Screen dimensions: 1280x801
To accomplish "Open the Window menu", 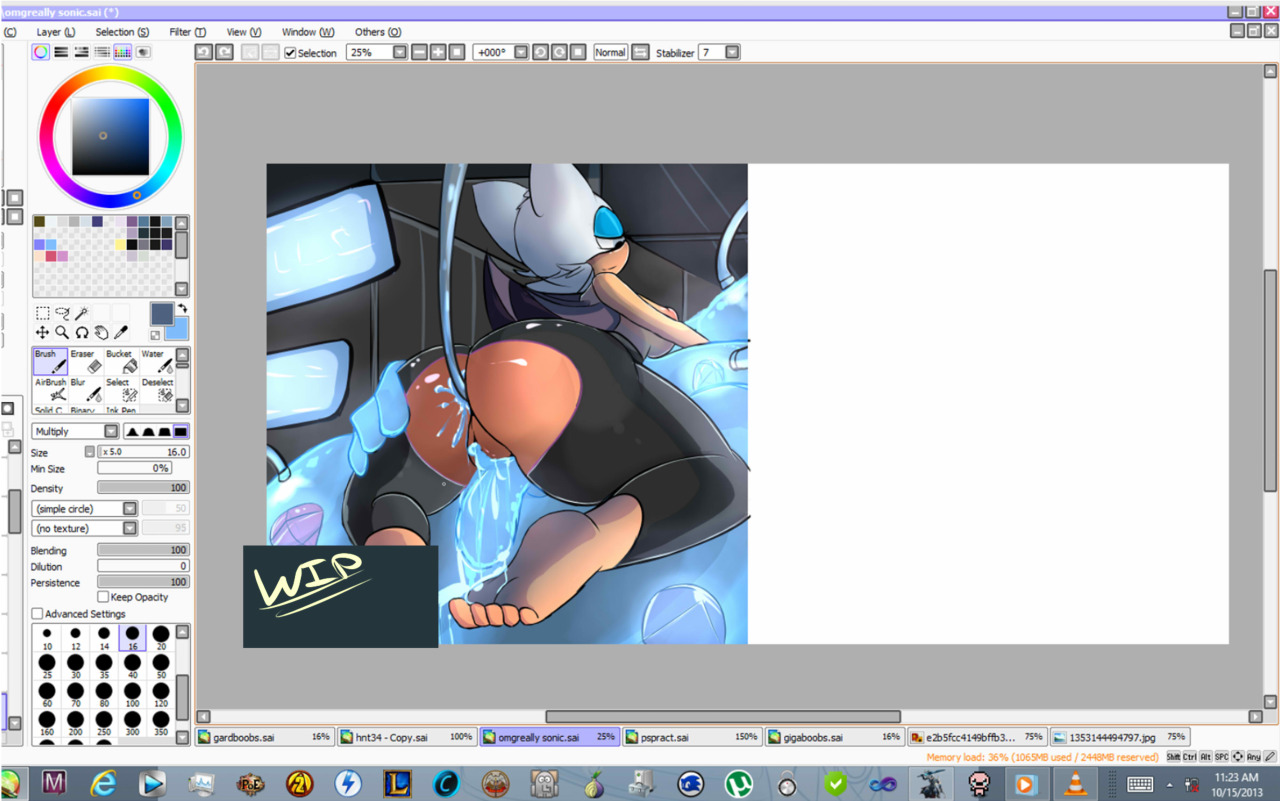I will [308, 32].
